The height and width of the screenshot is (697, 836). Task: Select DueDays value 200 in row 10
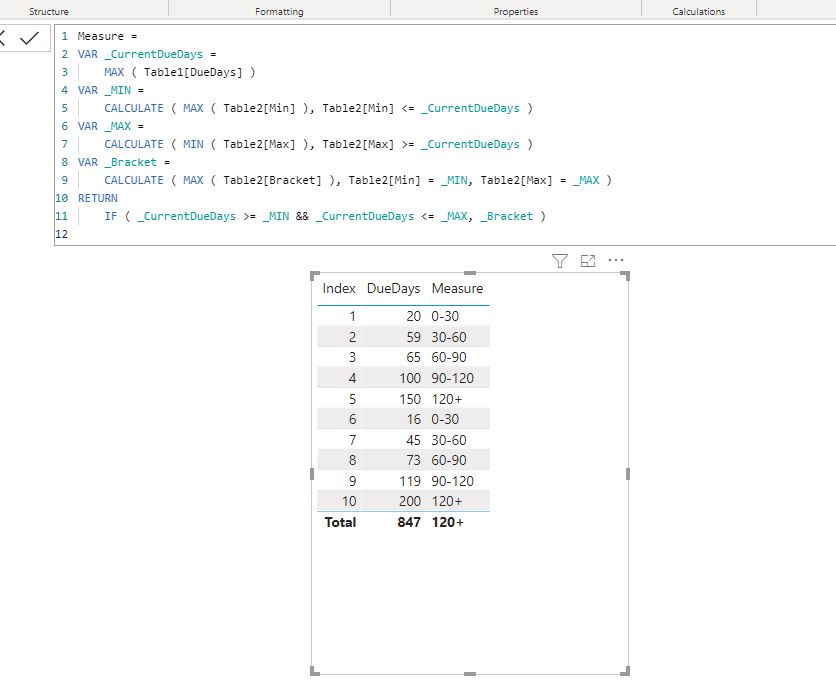point(410,501)
